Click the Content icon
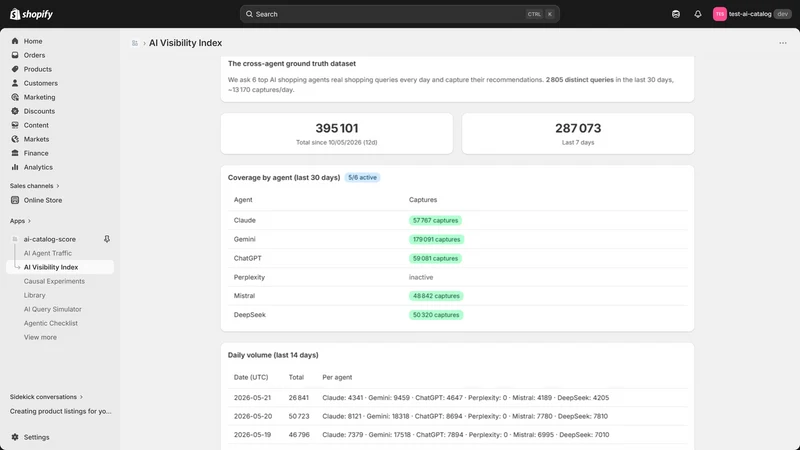Image resolution: width=800 pixels, height=450 pixels. coord(15,125)
